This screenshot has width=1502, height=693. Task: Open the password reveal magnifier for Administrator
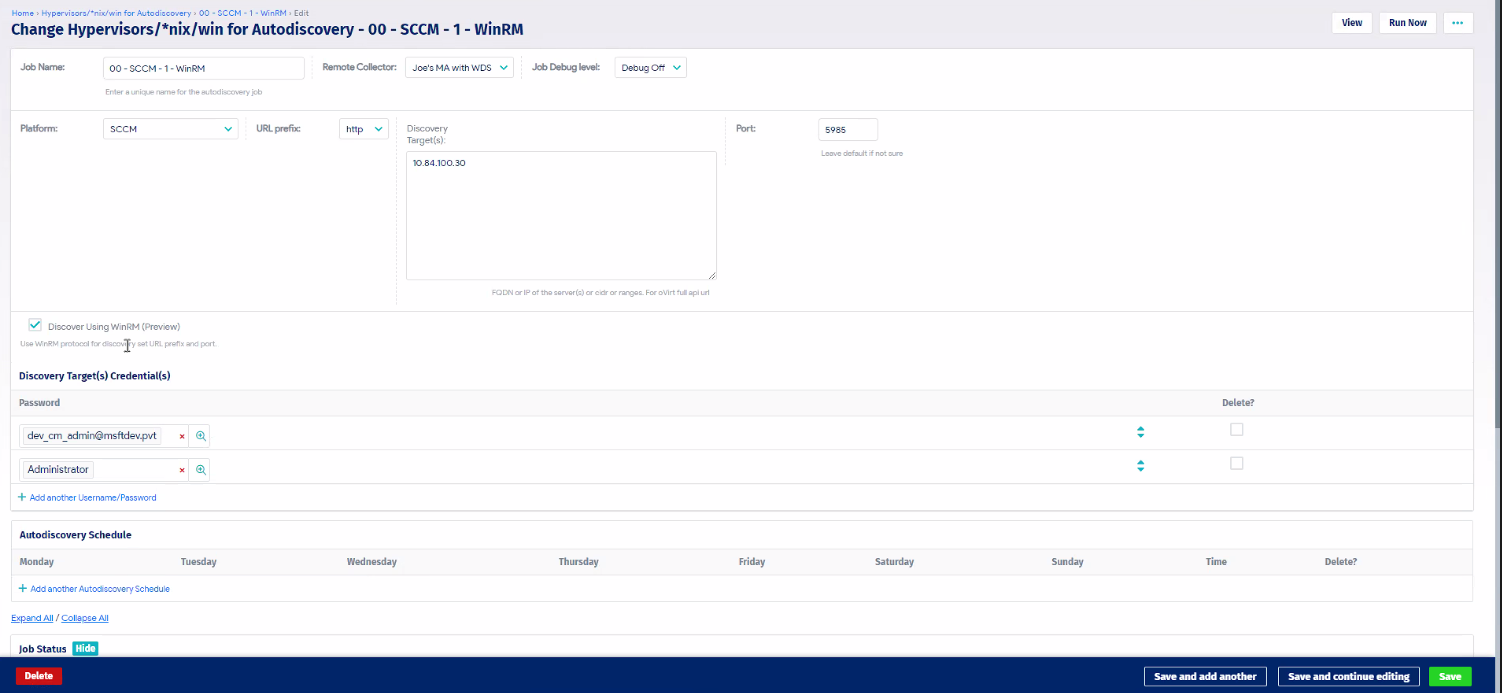pyautogui.click(x=199, y=468)
